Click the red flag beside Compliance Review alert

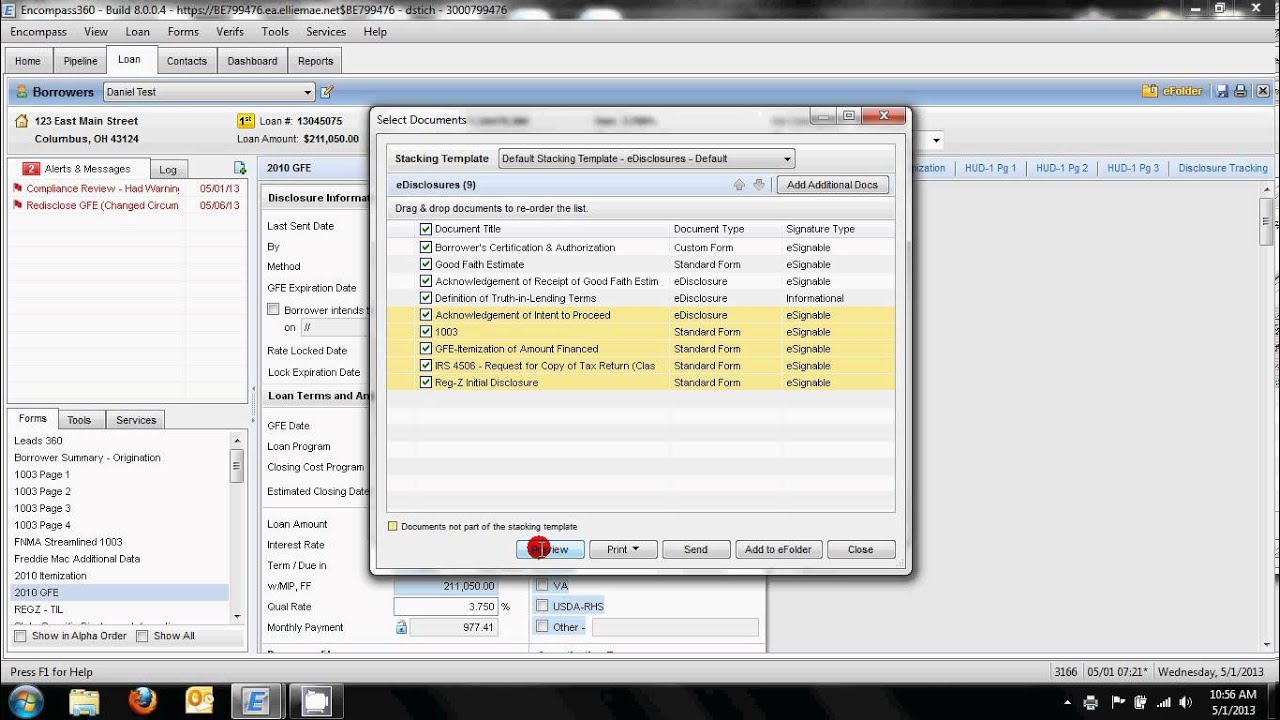pos(18,188)
